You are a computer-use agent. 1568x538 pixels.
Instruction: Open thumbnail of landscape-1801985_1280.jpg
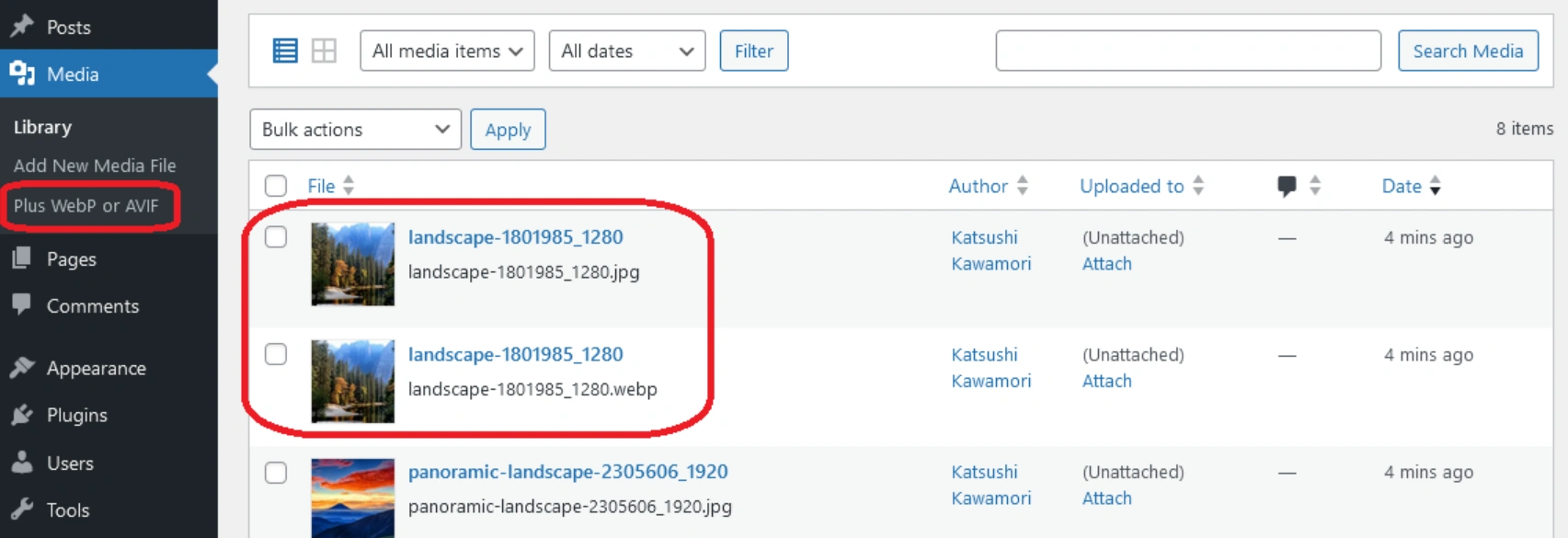(x=353, y=264)
